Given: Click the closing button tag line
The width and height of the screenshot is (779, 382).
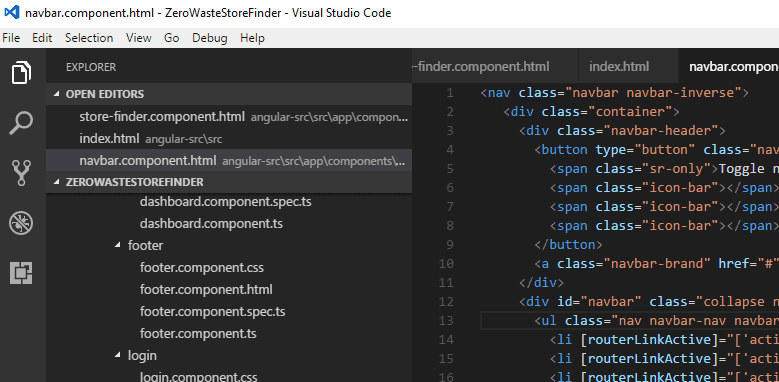Looking at the screenshot, I should tap(568, 245).
